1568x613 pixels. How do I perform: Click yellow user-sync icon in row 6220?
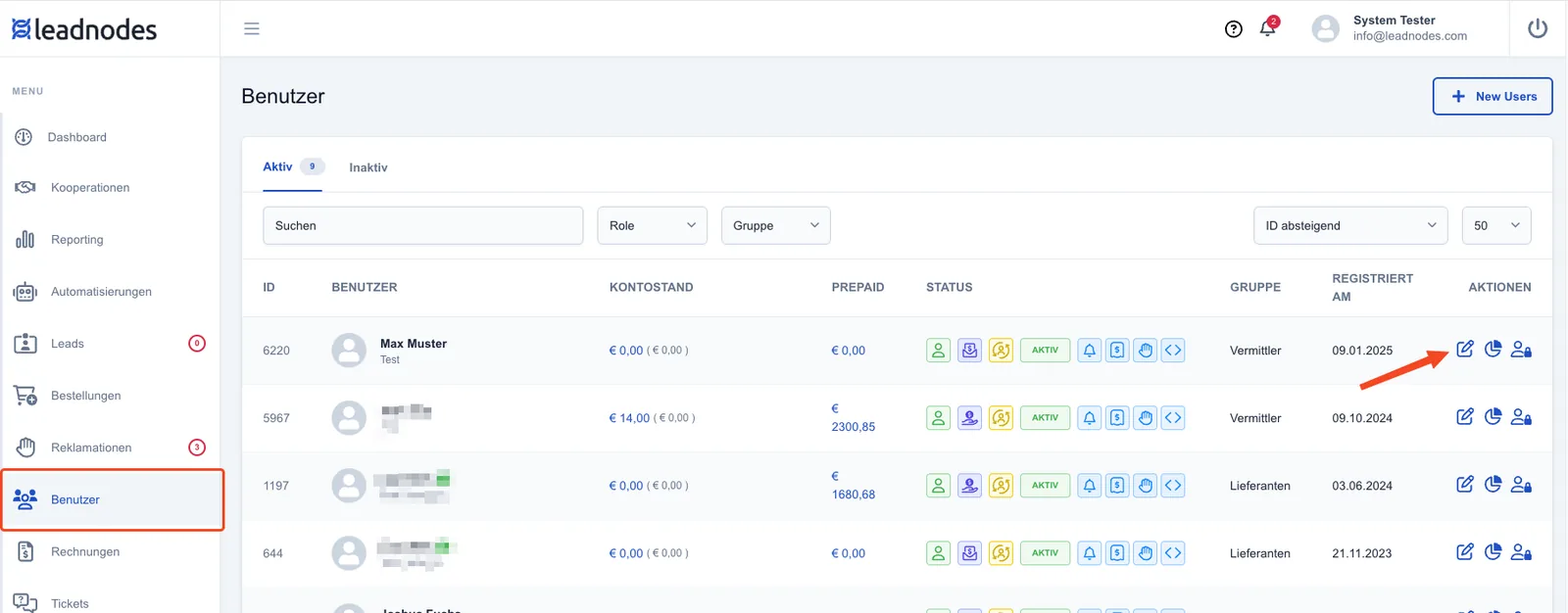tap(1001, 350)
